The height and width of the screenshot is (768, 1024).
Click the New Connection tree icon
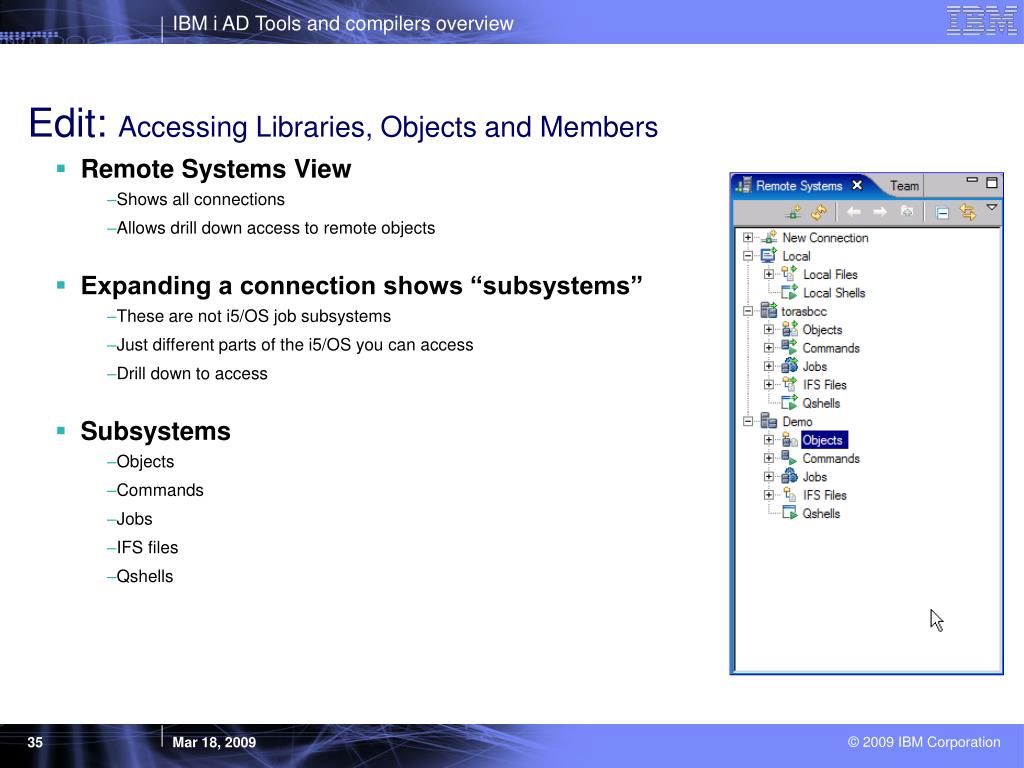point(769,237)
